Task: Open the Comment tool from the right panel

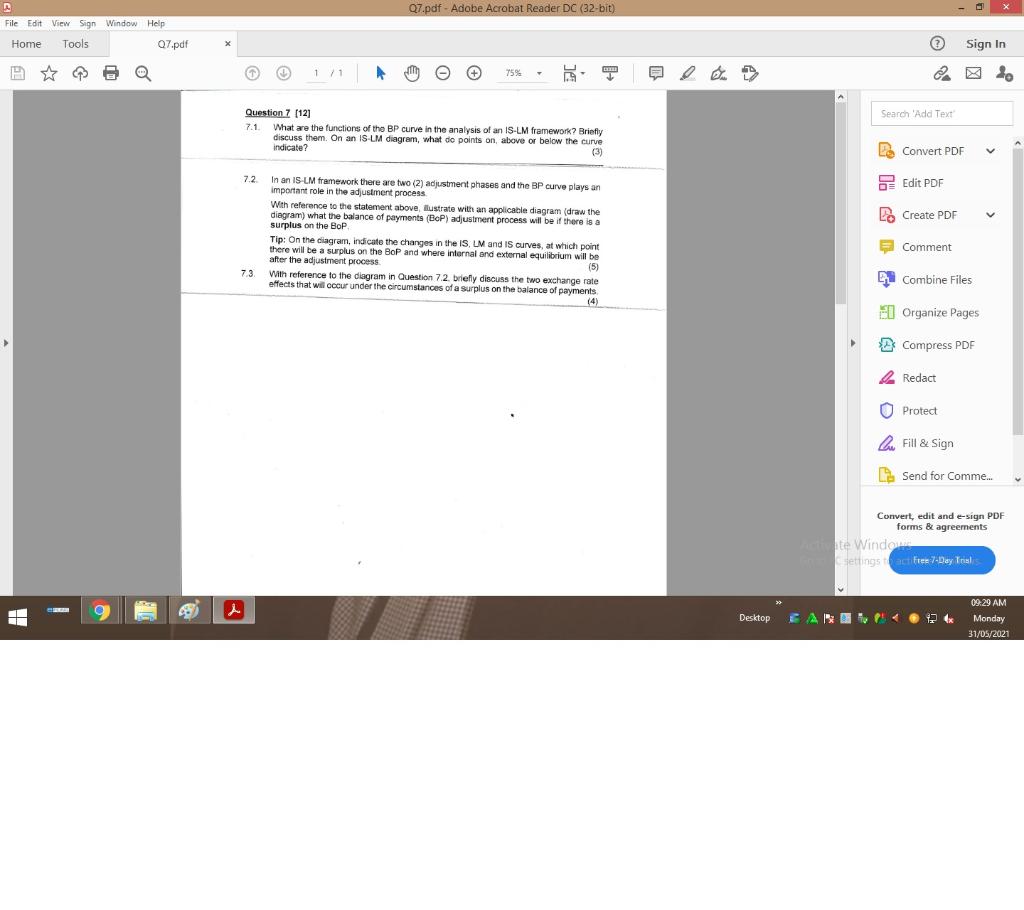Action: [925, 247]
